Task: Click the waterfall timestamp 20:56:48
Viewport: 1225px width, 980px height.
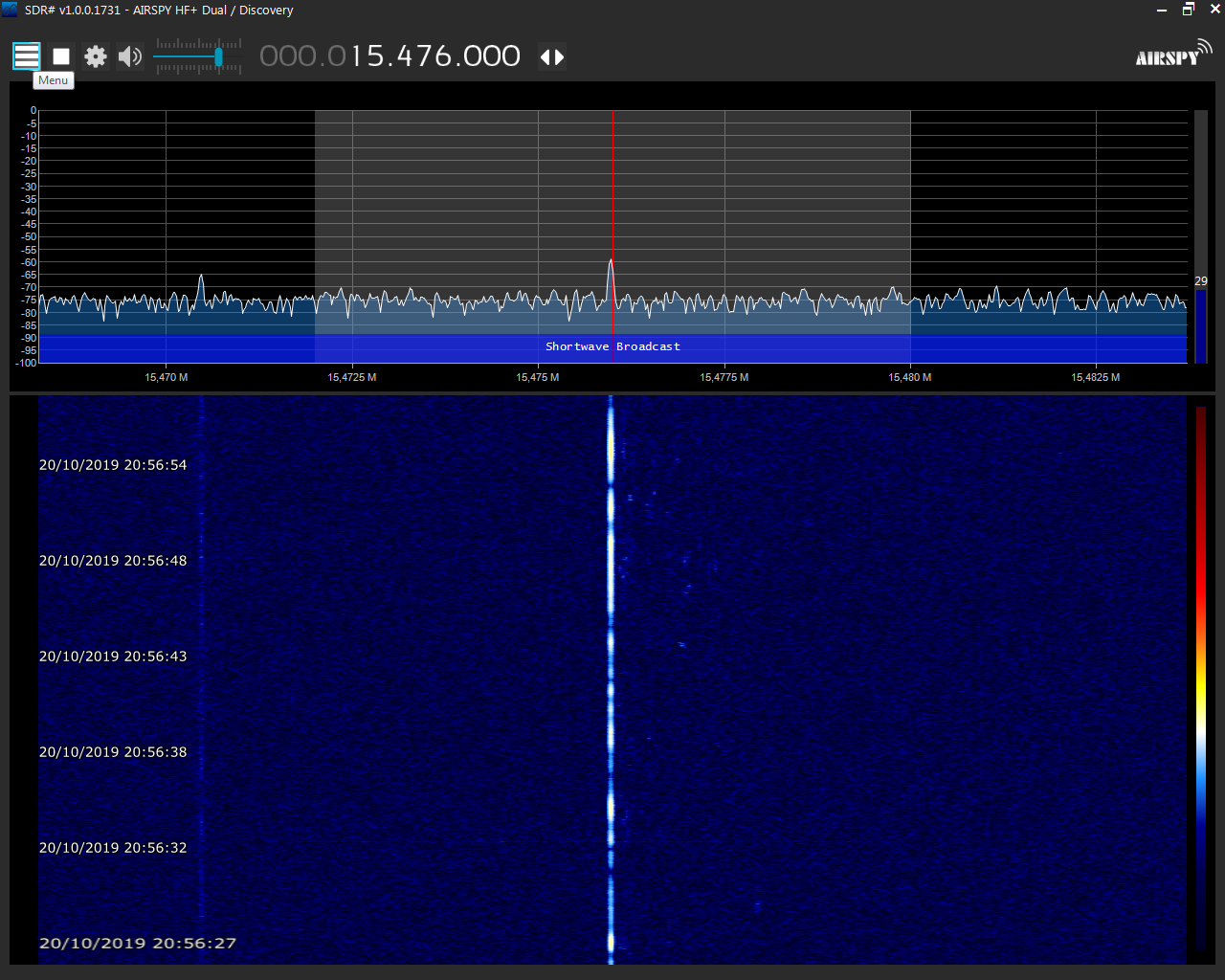Action: click(x=113, y=561)
